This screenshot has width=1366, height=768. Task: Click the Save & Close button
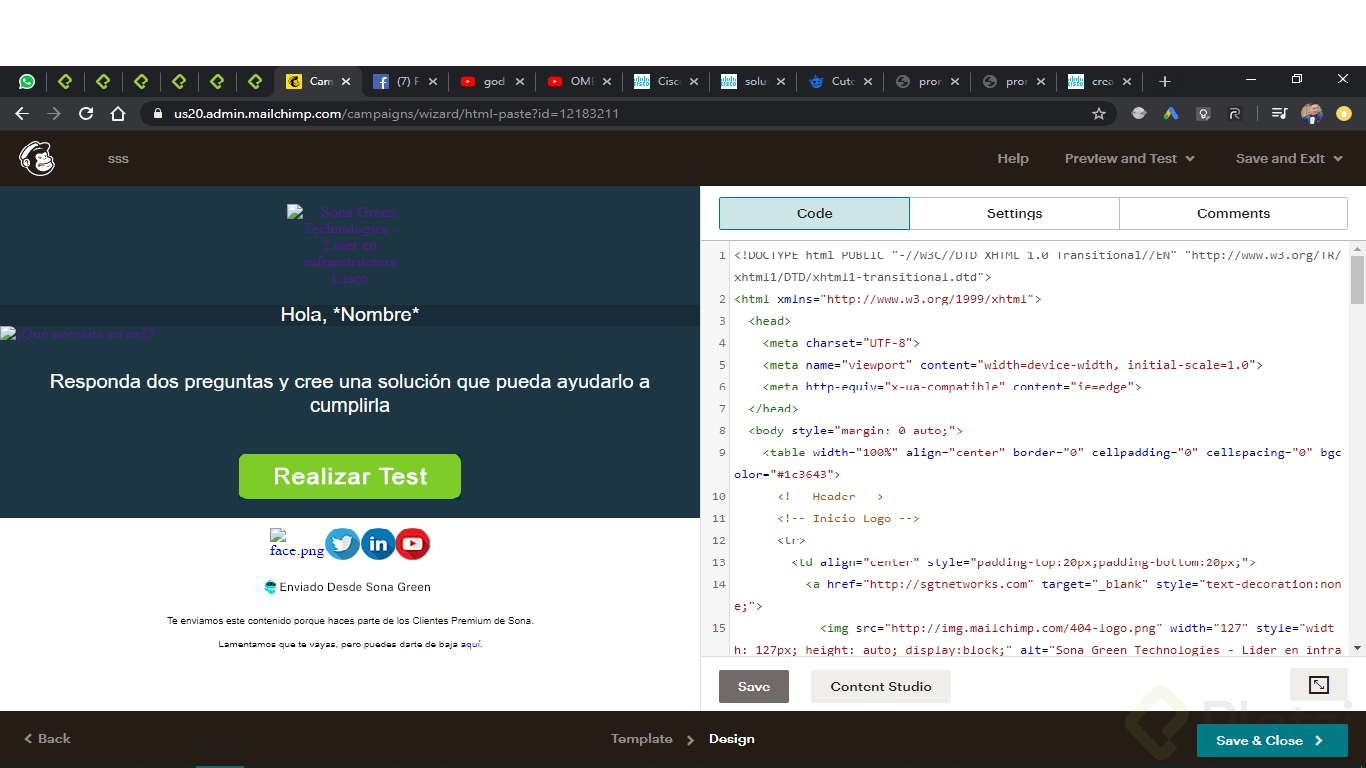[x=1272, y=740]
